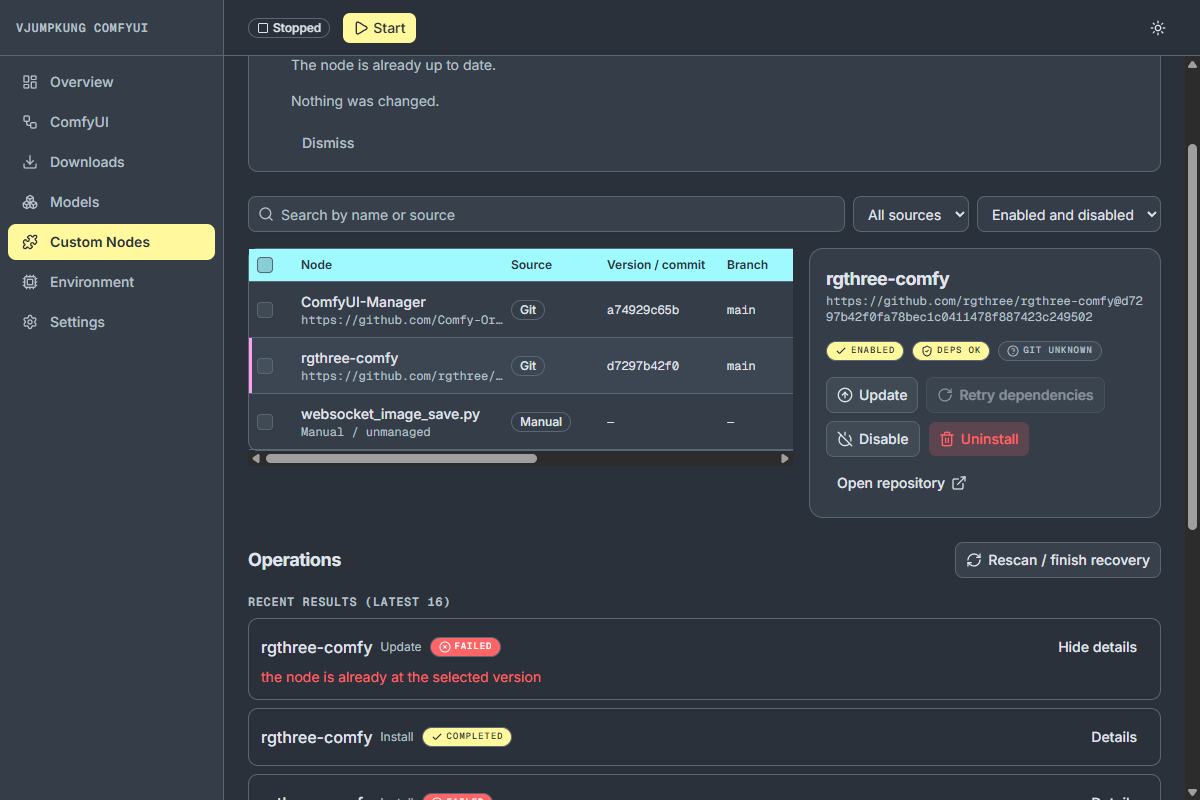This screenshot has height=800, width=1200.
Task: Click Rescan / finish recovery button
Action: (x=1058, y=560)
